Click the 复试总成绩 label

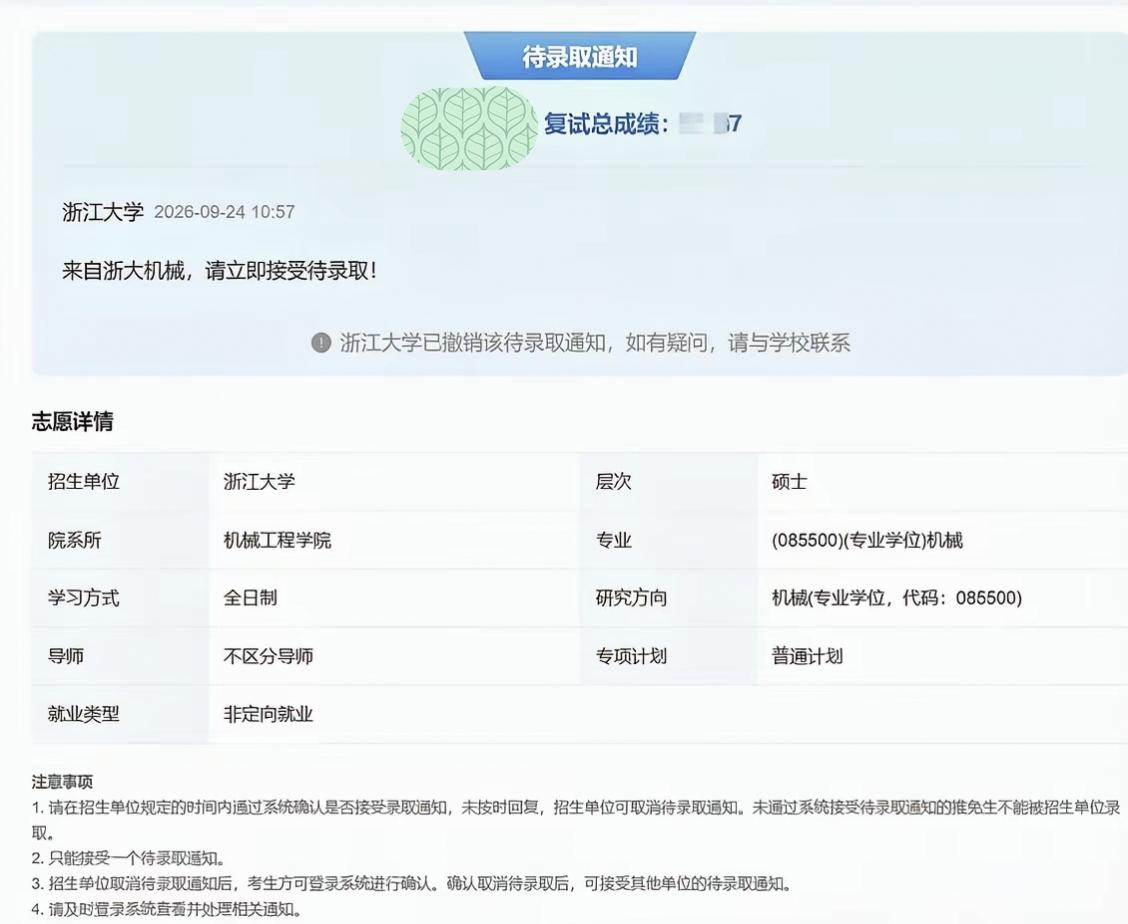tap(606, 124)
